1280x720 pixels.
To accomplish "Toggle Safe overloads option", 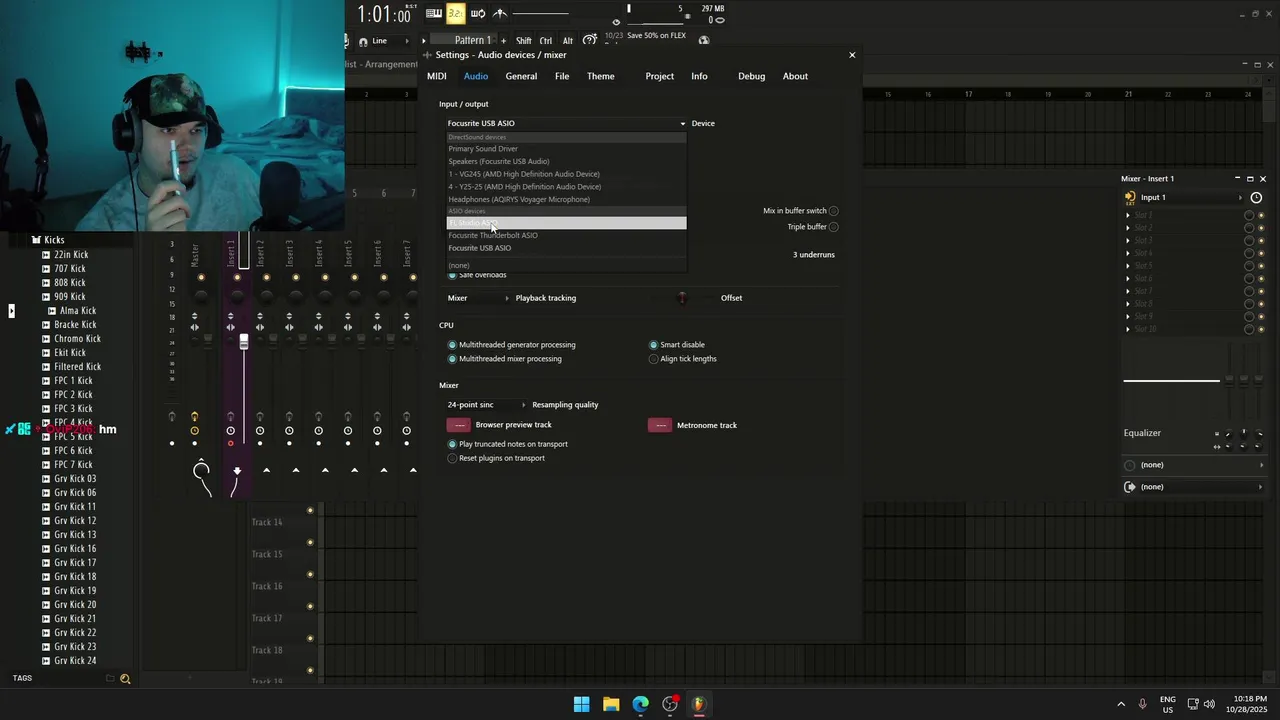I will 452,275.
